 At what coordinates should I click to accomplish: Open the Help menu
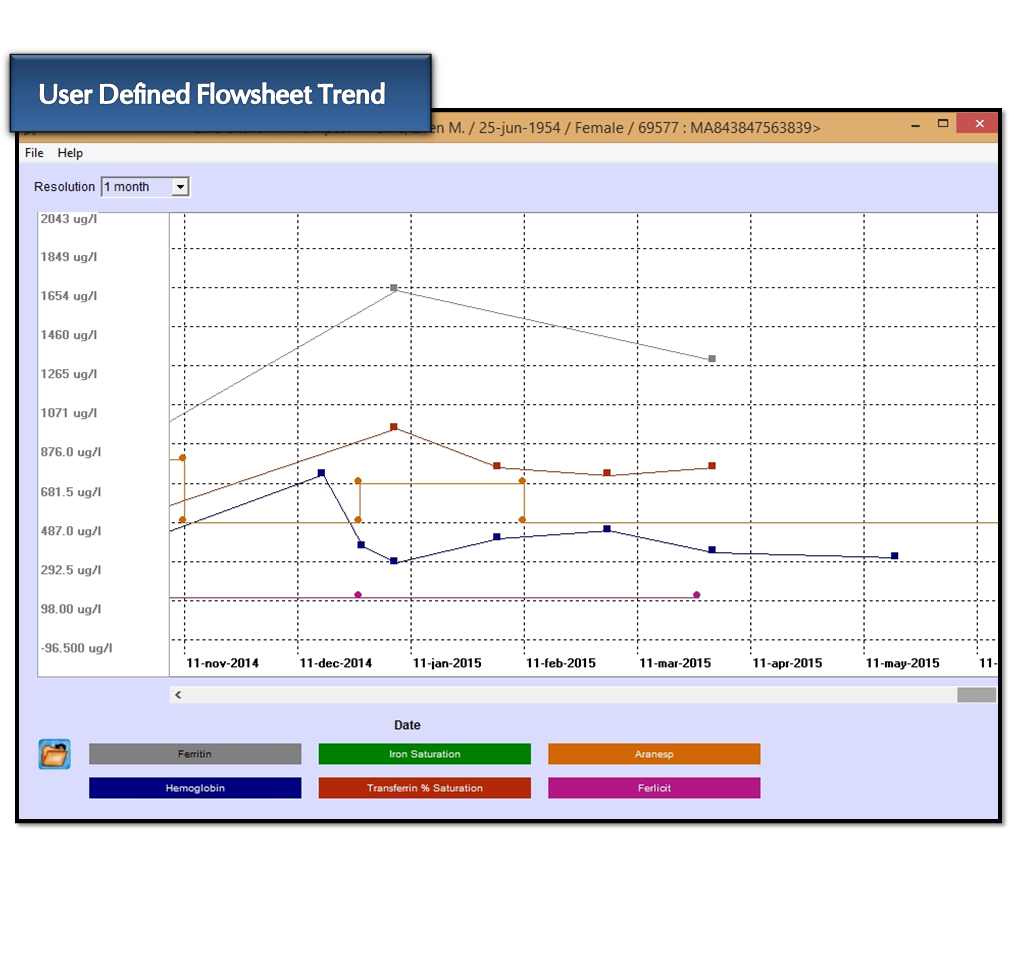tap(70, 153)
